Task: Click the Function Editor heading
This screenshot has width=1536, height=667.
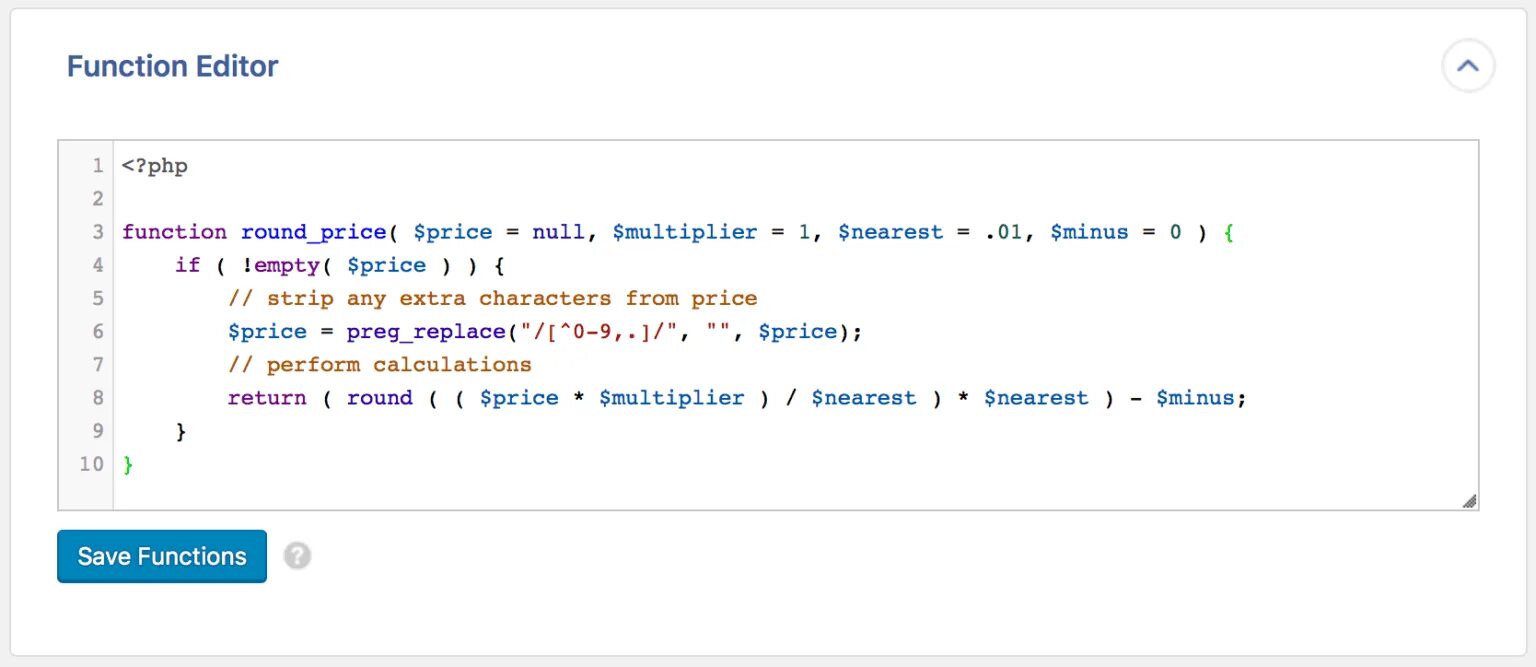Action: 172,67
